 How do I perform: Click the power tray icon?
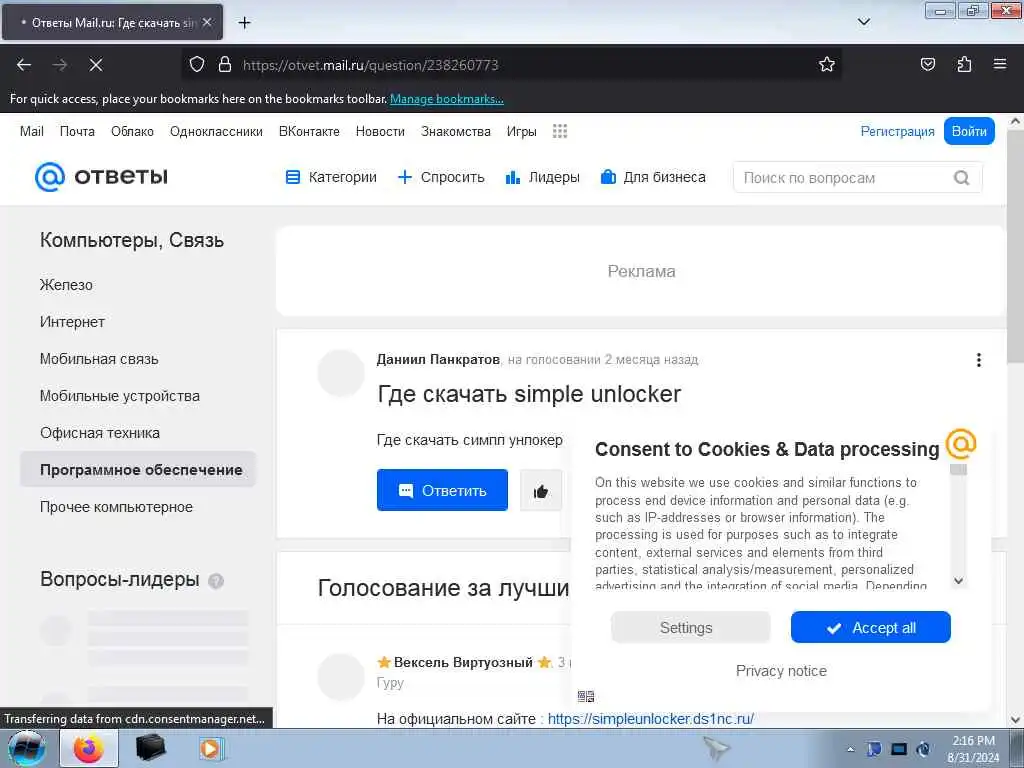tap(923, 750)
